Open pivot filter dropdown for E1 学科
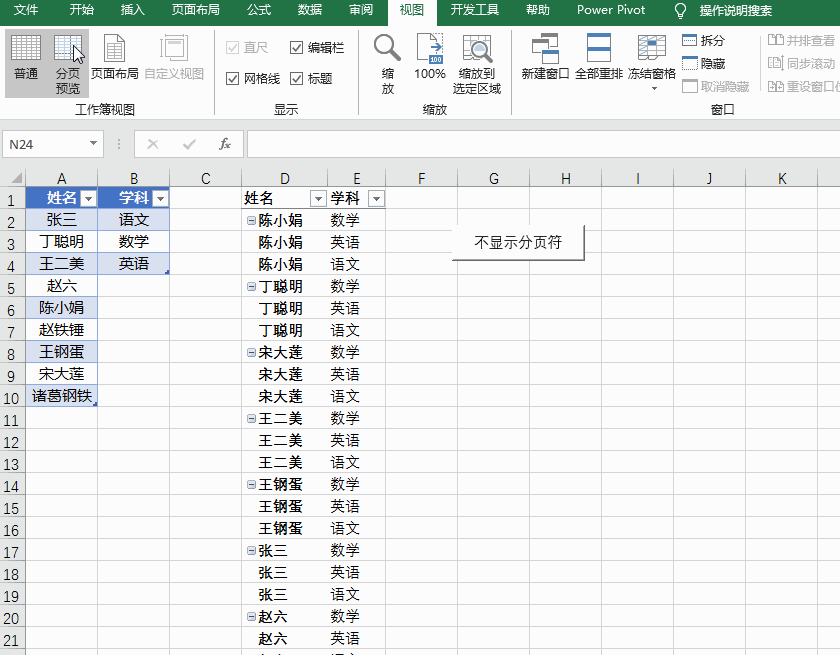 pos(377,199)
